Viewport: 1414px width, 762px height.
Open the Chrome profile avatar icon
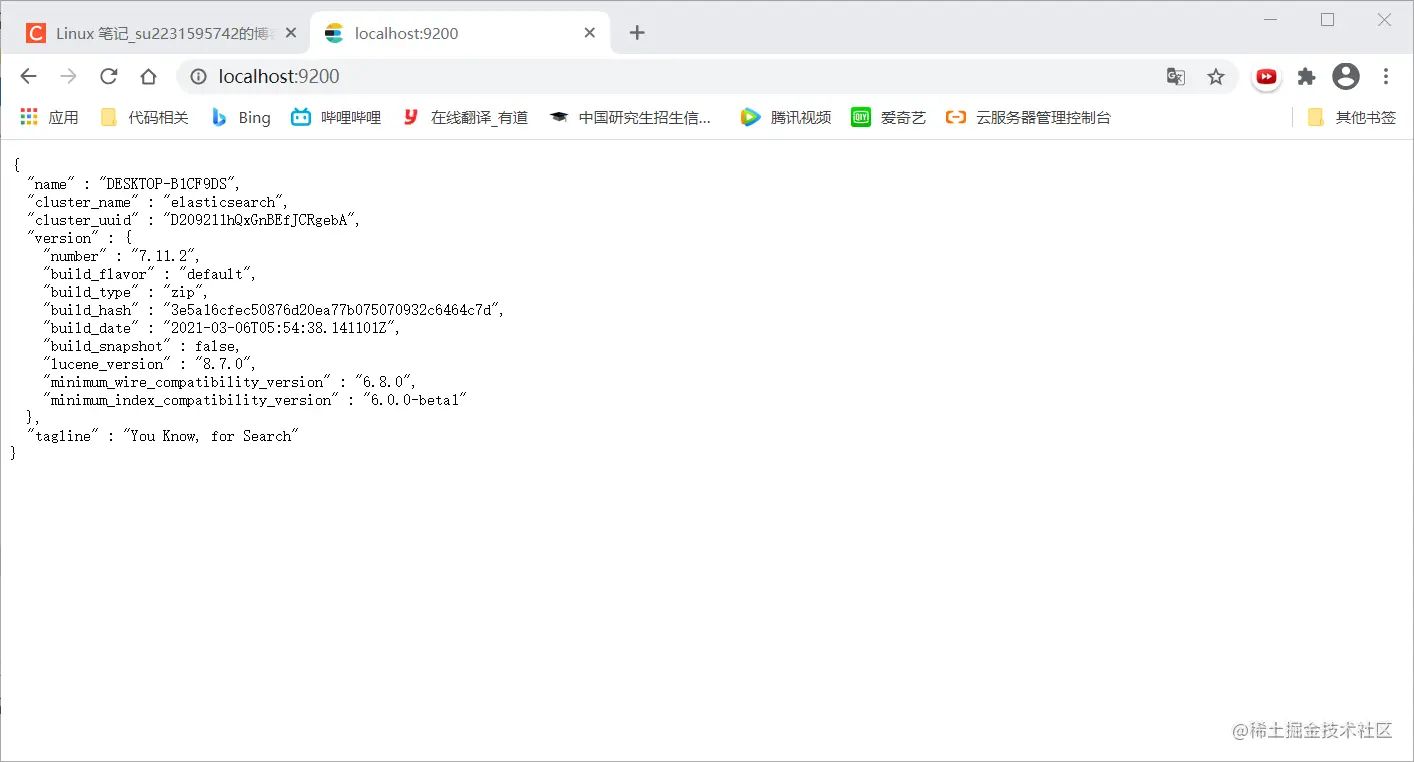coord(1346,76)
